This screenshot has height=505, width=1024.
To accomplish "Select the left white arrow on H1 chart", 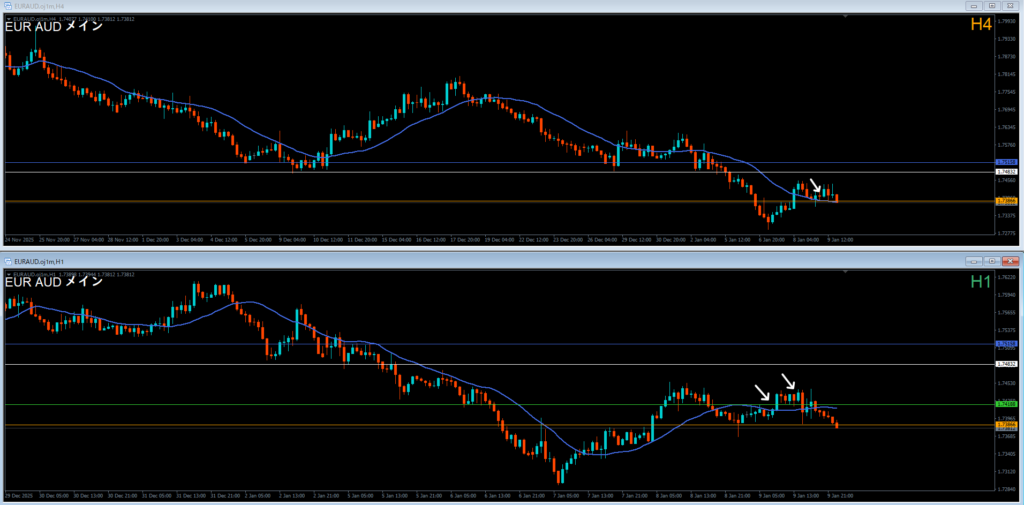I will [x=763, y=393].
